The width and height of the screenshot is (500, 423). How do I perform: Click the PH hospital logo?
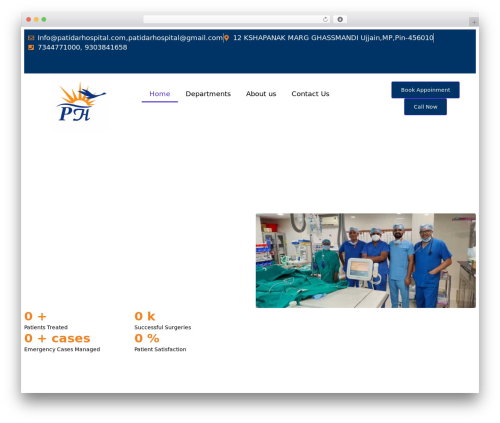[x=80, y=102]
